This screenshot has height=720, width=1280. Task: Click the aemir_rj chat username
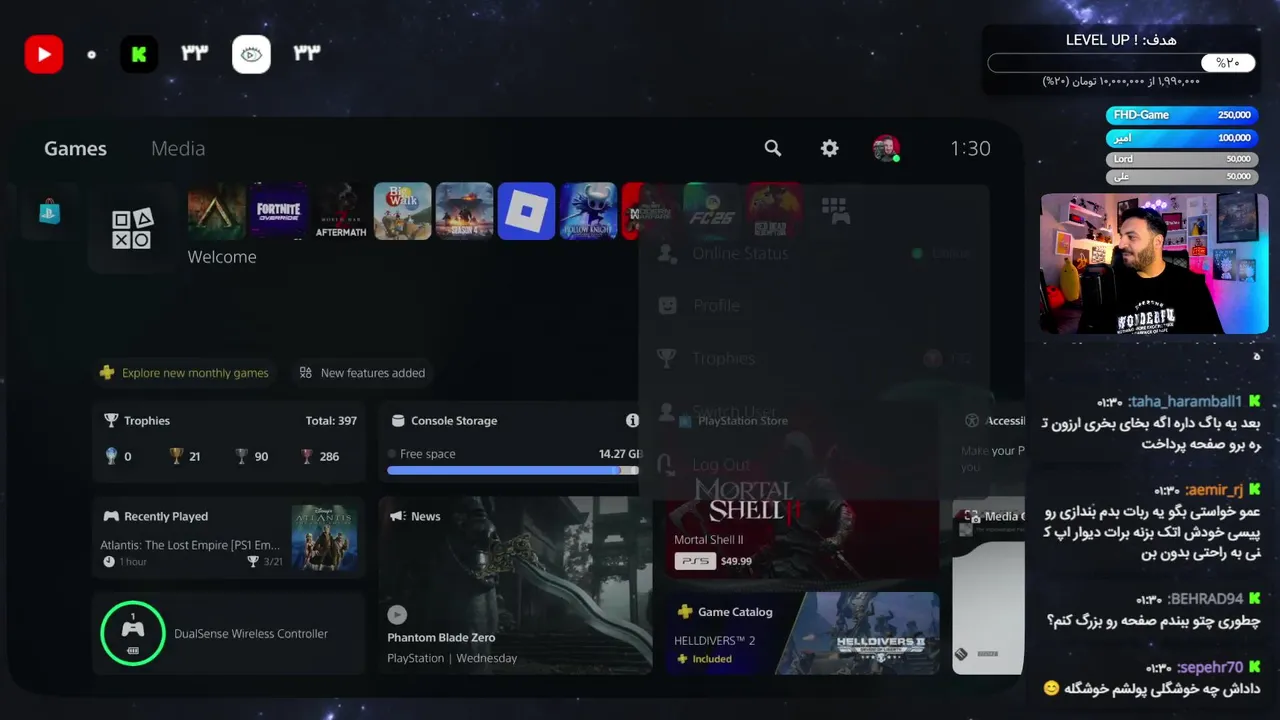1214,490
